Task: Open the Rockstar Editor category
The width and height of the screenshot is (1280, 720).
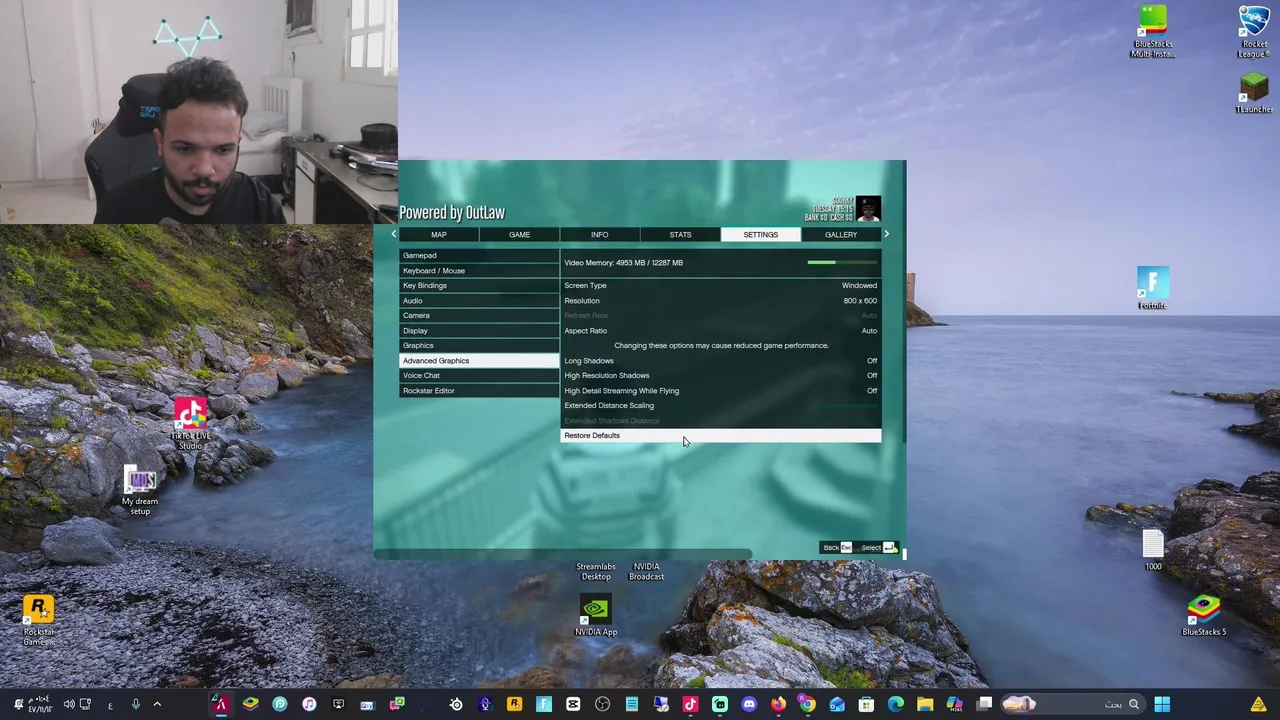Action: [x=479, y=391]
